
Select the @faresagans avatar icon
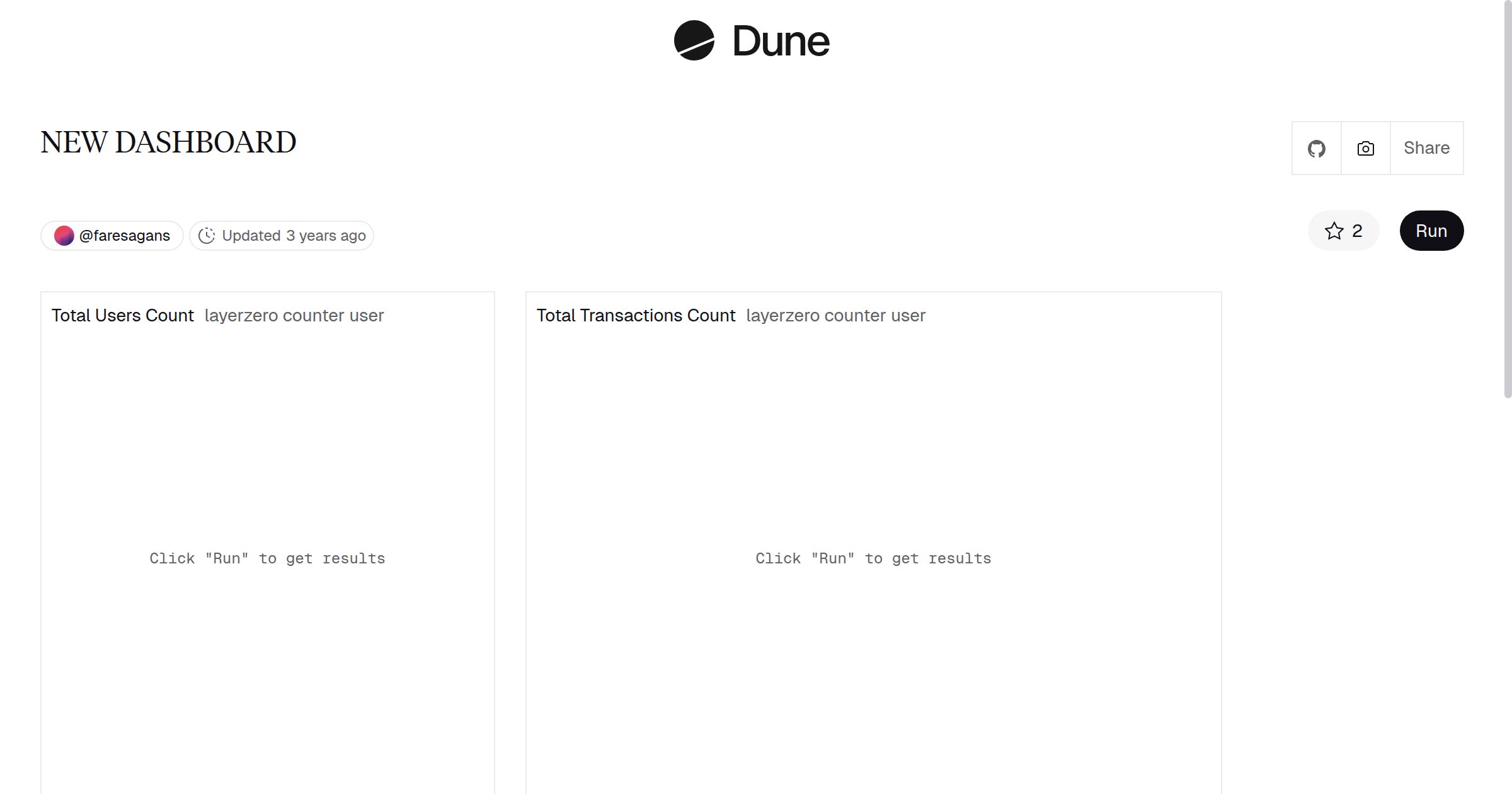point(64,235)
